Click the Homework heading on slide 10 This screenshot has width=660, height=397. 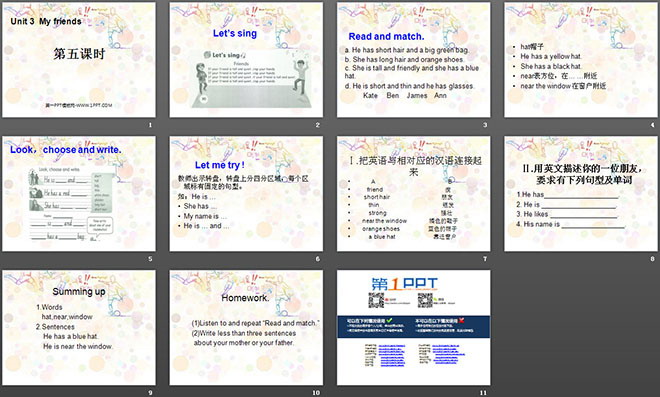pyautogui.click(x=245, y=298)
